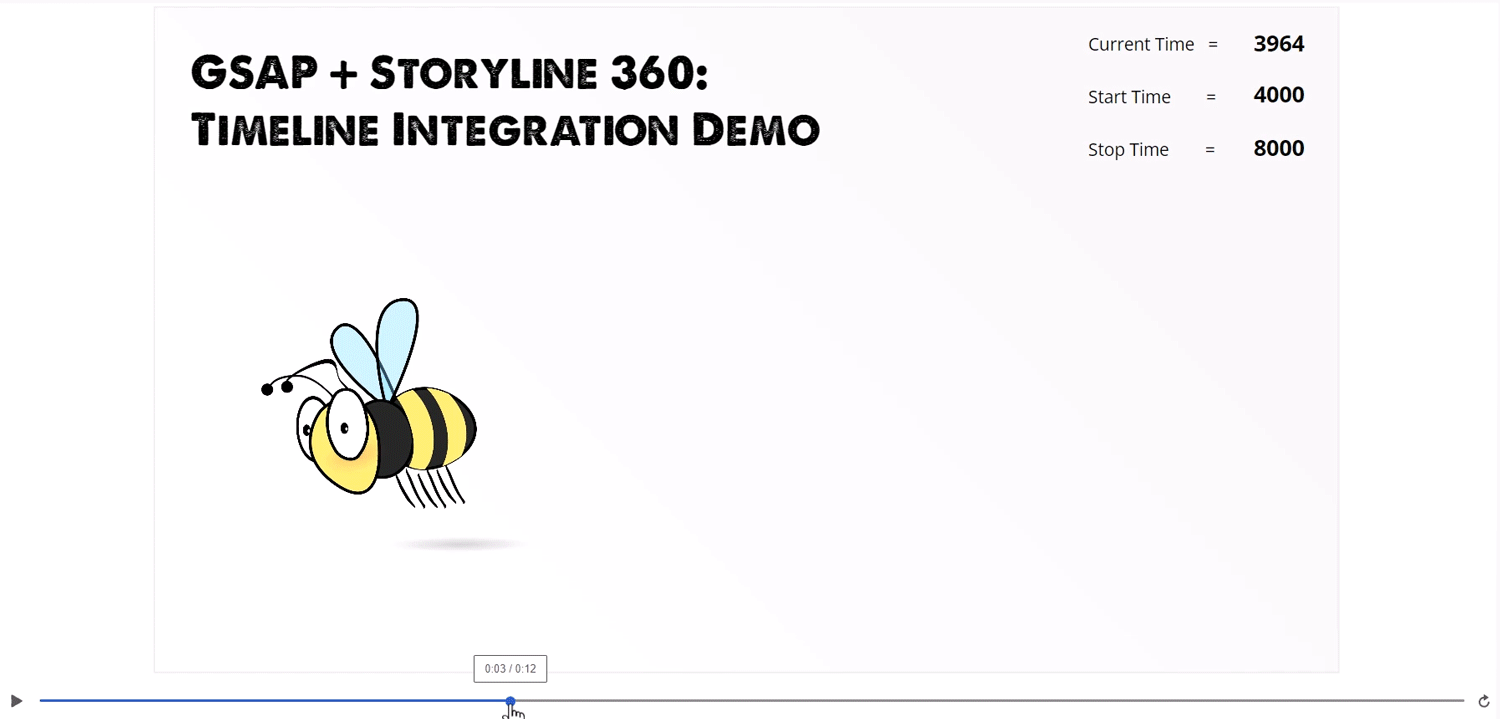The width and height of the screenshot is (1500, 719).
Task: Click the seek slider thumb handle
Action: pyautogui.click(x=510, y=701)
